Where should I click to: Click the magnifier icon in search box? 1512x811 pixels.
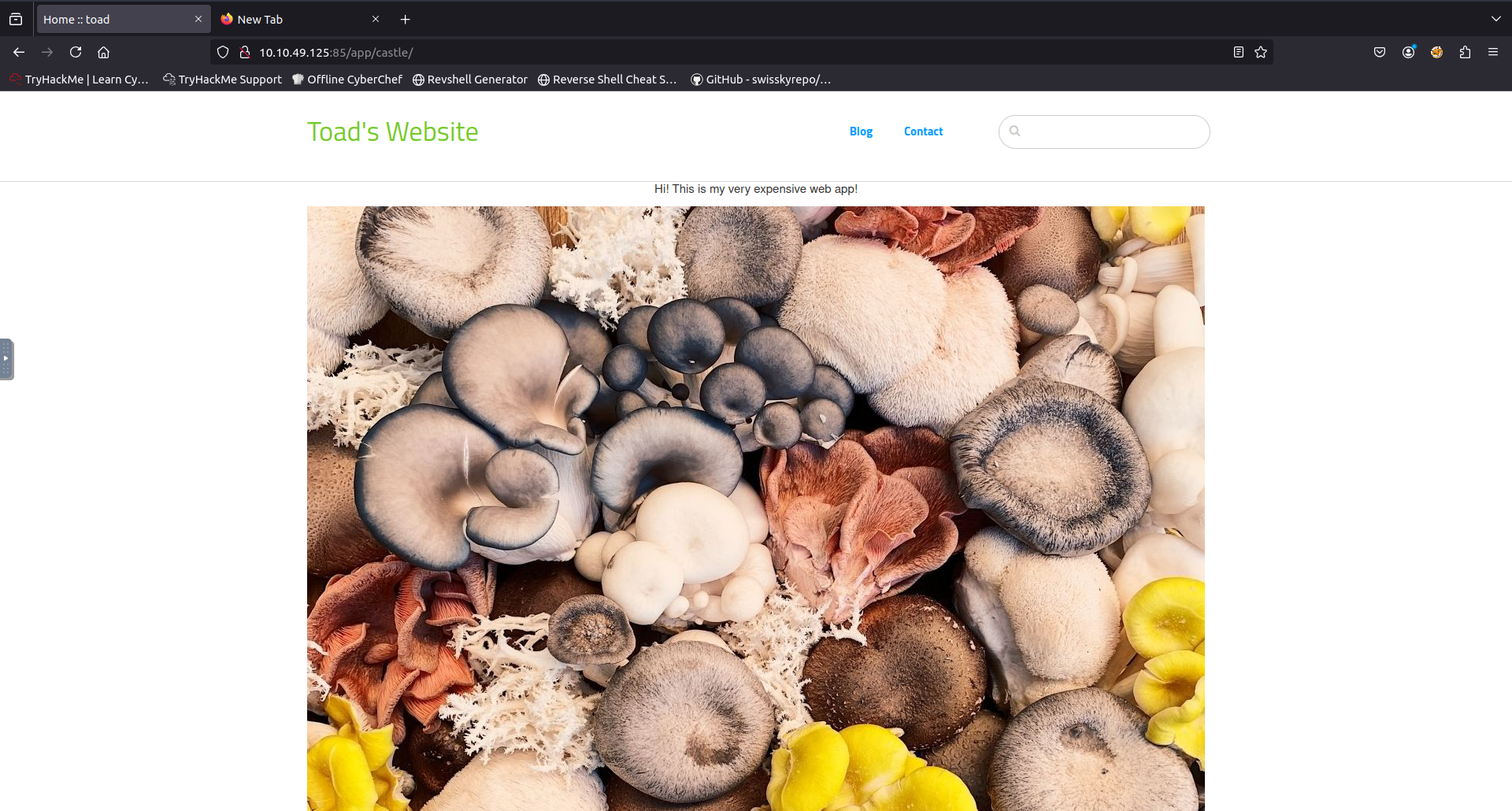(1015, 131)
